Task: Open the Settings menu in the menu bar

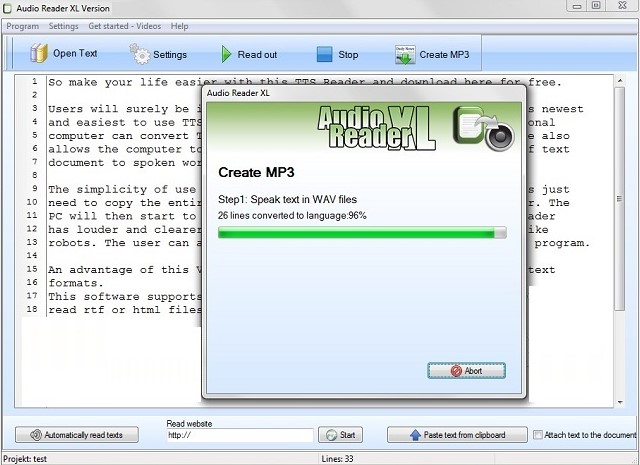Action: click(x=63, y=26)
